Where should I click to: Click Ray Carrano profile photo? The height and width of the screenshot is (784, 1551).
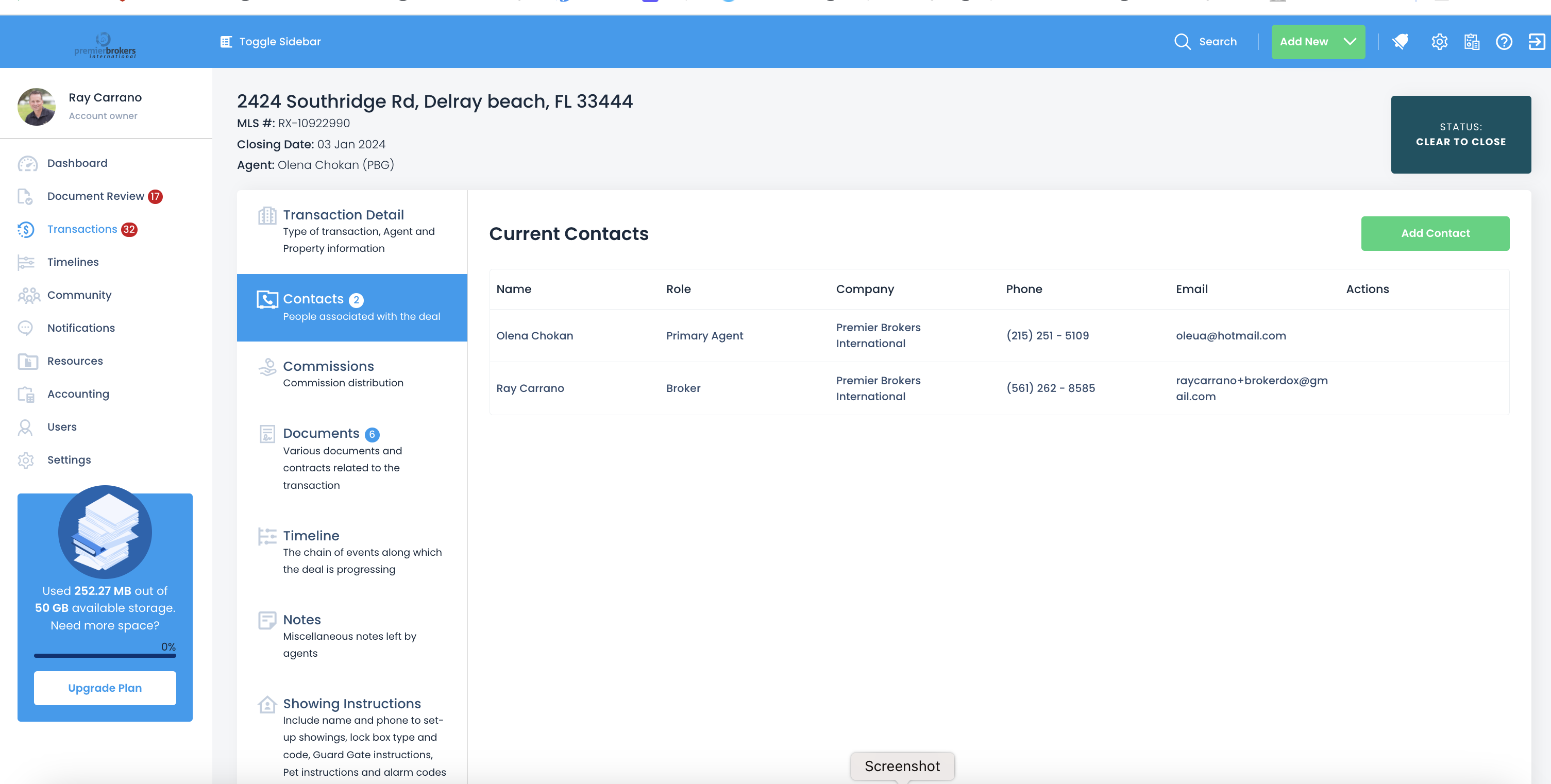pyautogui.click(x=37, y=107)
